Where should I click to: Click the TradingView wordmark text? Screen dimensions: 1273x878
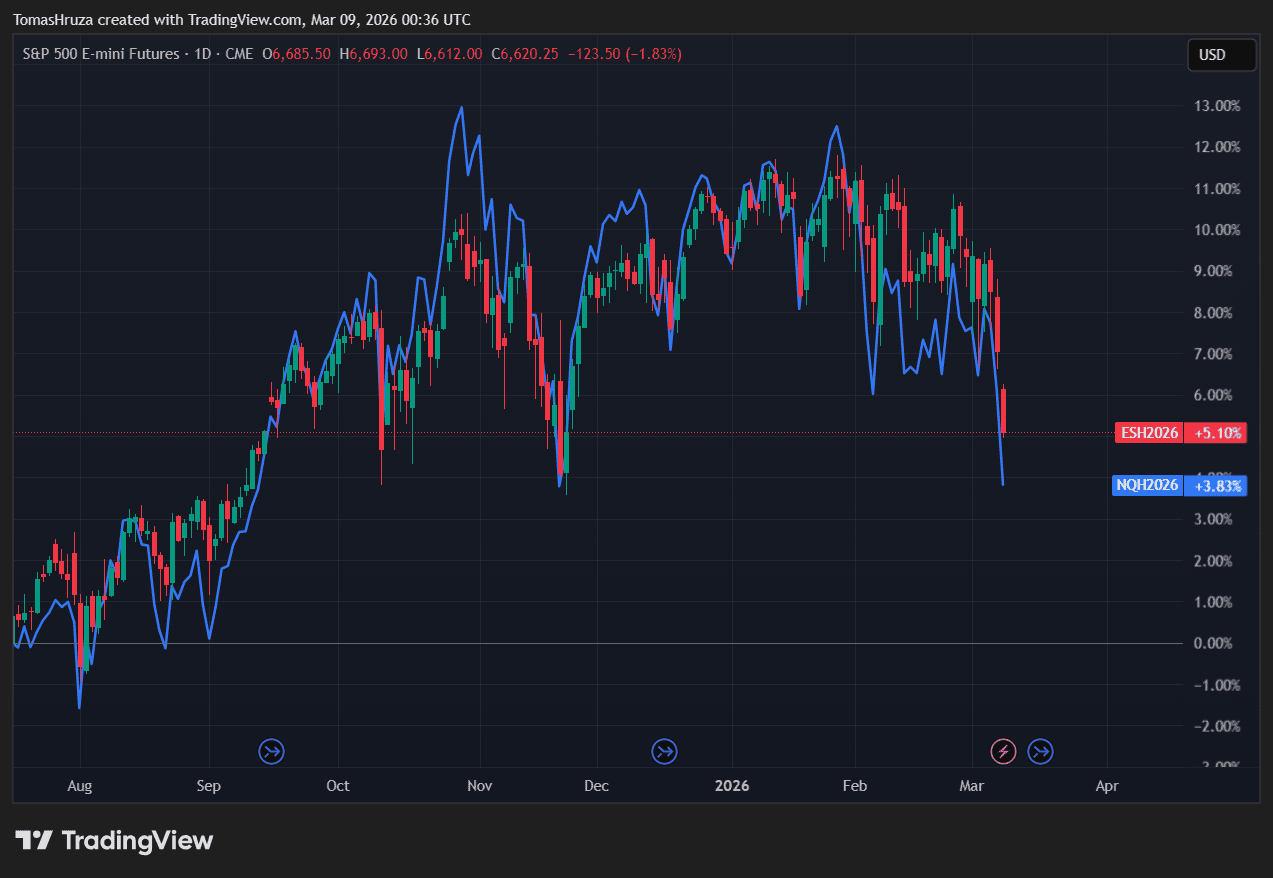pyautogui.click(x=138, y=841)
